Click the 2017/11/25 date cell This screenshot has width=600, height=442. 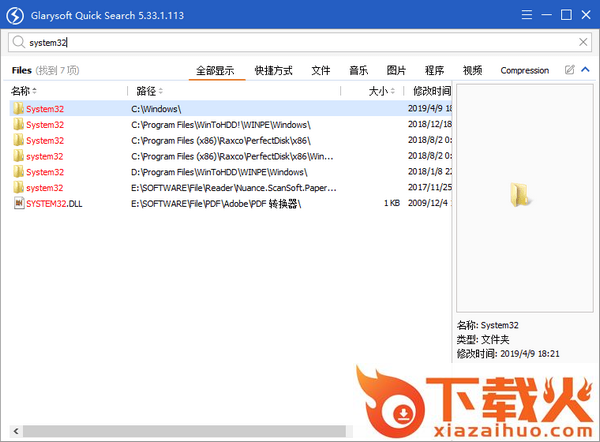pos(430,188)
